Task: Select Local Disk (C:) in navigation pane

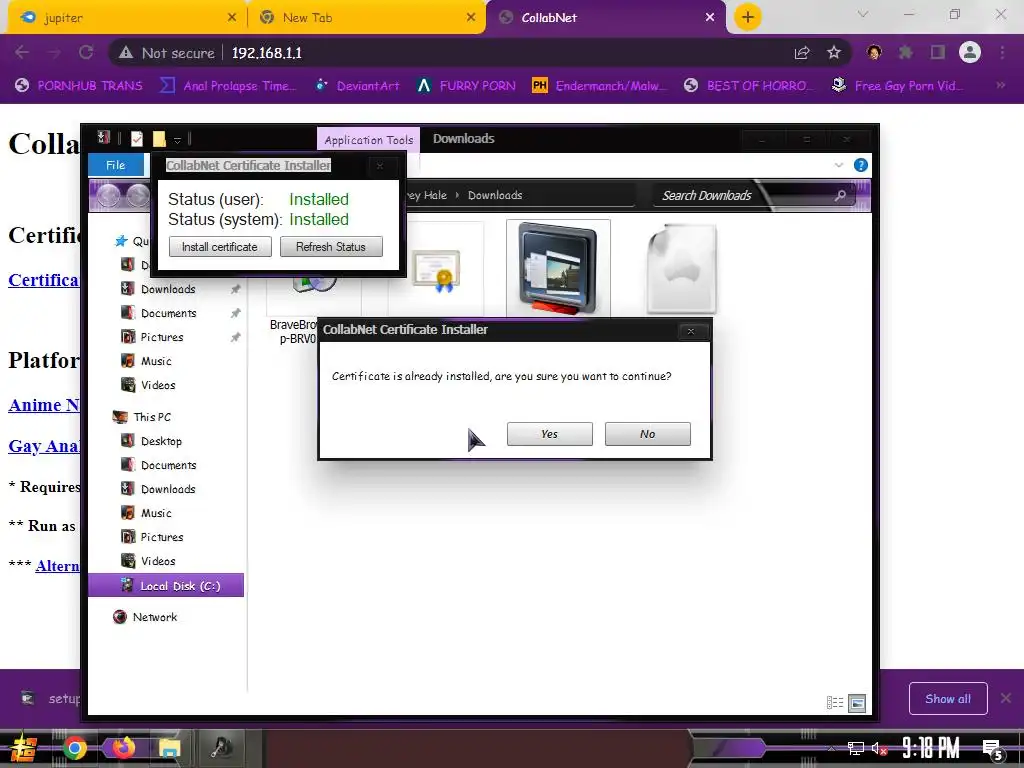Action: tap(166, 585)
